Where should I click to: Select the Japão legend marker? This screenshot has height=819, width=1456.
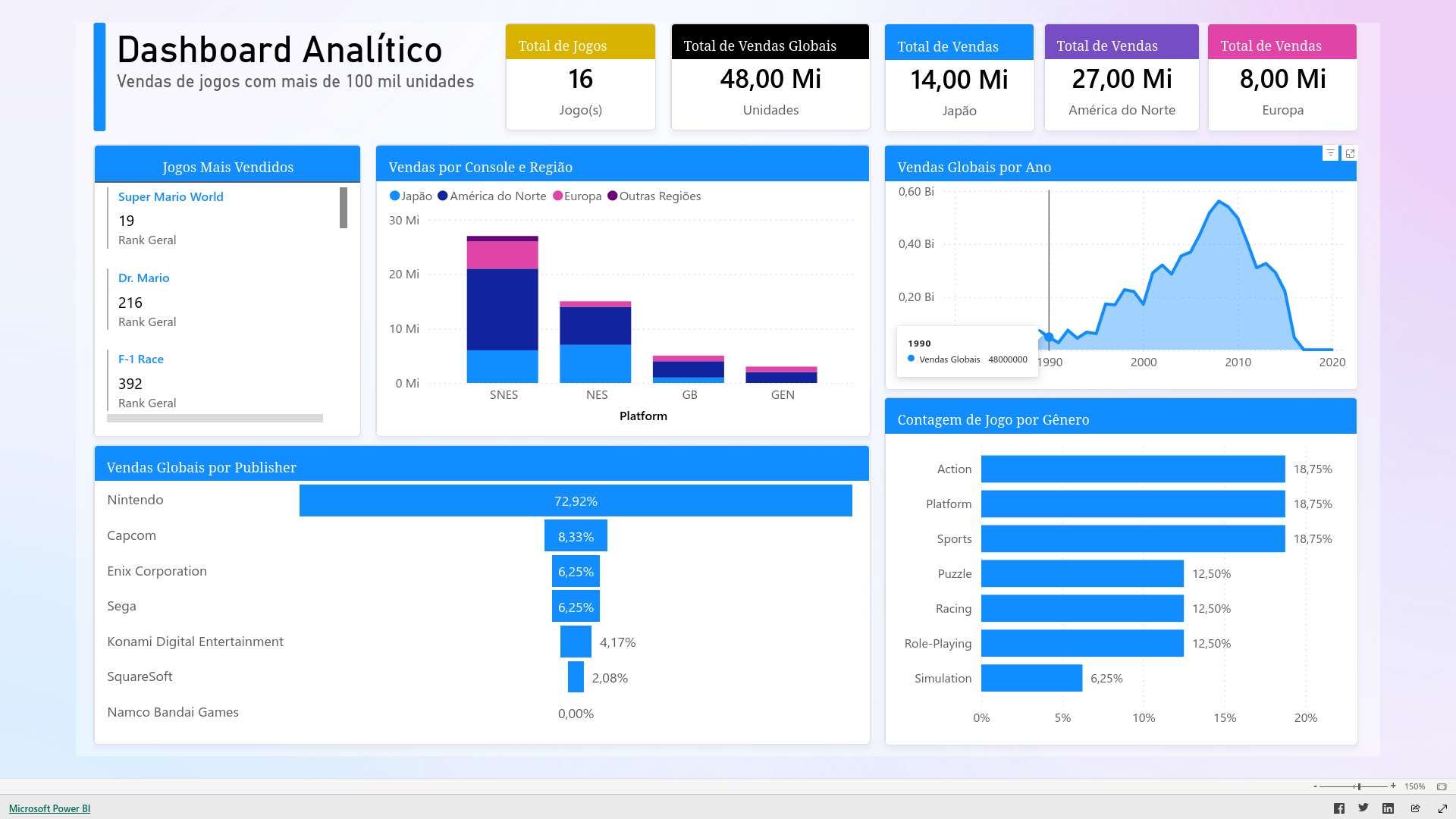394,196
